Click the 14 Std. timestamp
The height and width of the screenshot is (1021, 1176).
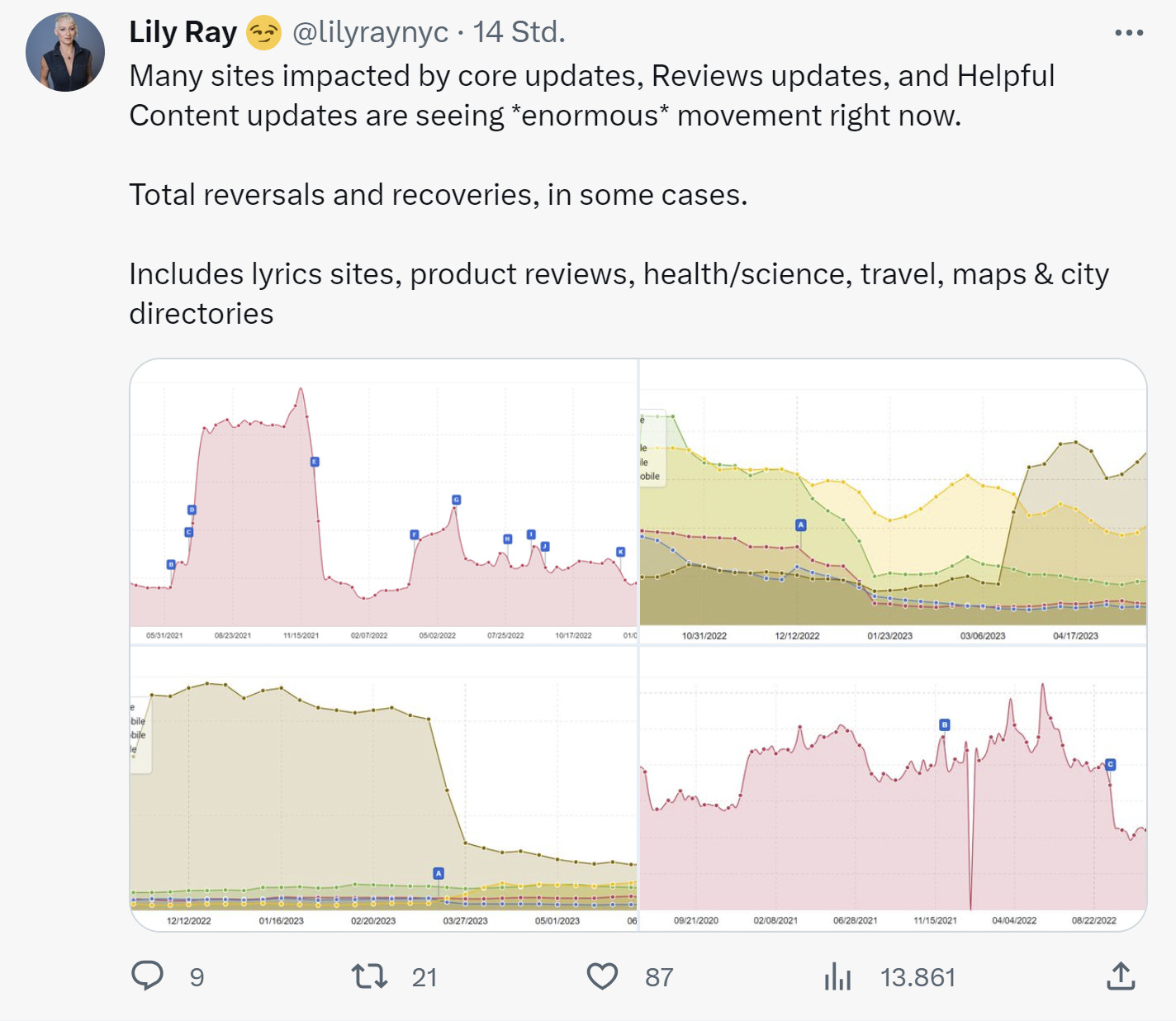tap(519, 32)
